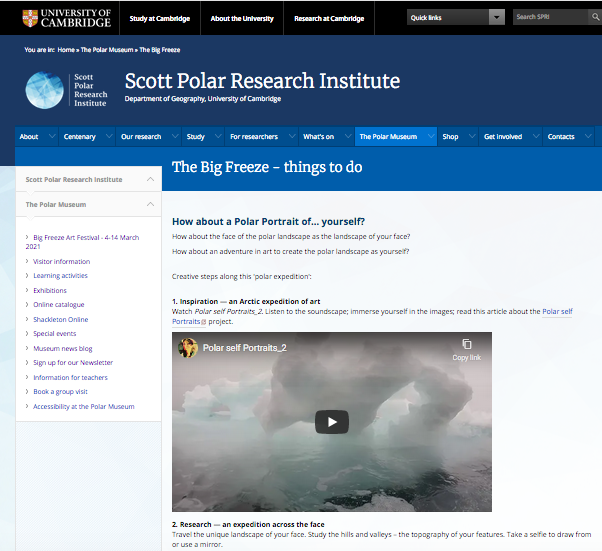This screenshot has width=602, height=551.
Task: Expand the Get involved menu chevron
Action: [536, 136]
